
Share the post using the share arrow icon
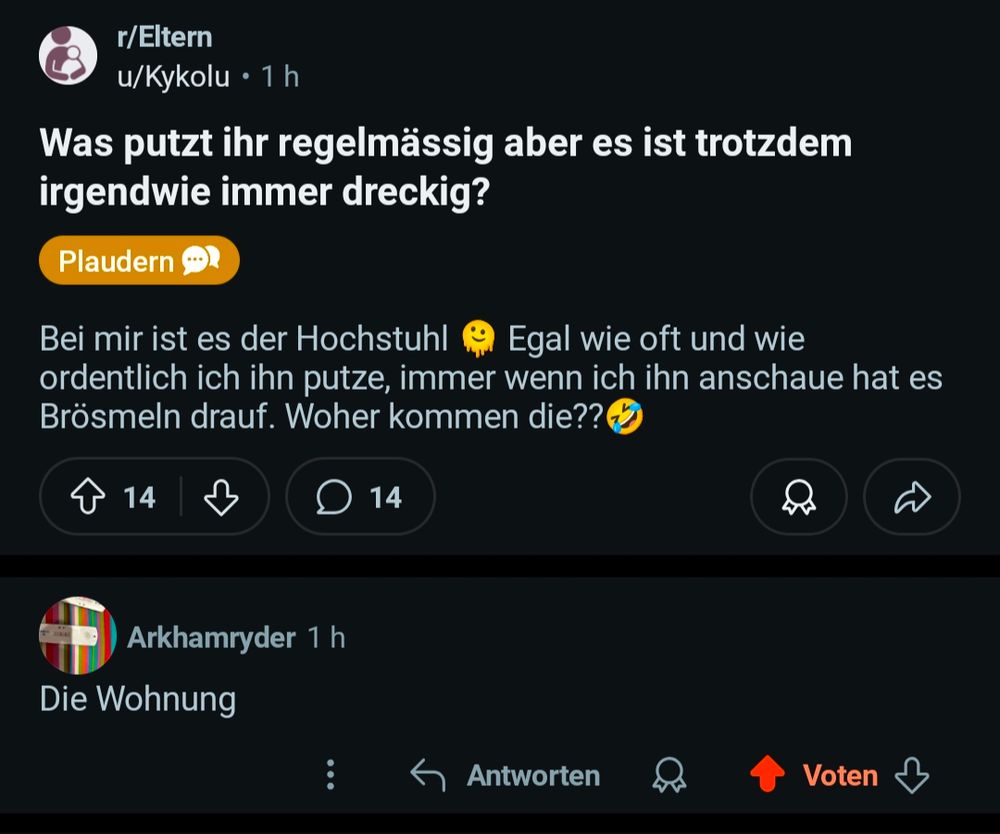(911, 496)
